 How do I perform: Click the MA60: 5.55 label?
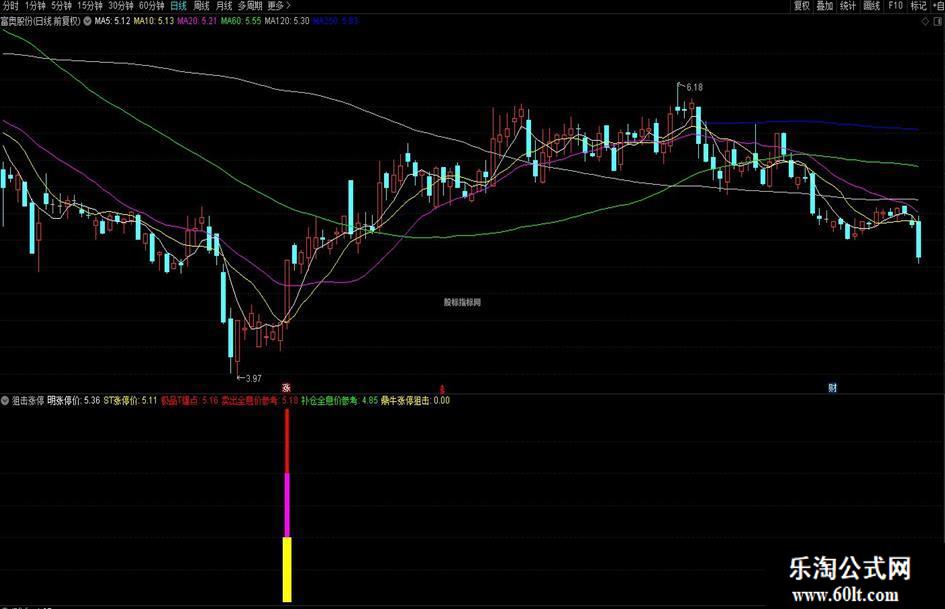pyautogui.click(x=241, y=21)
